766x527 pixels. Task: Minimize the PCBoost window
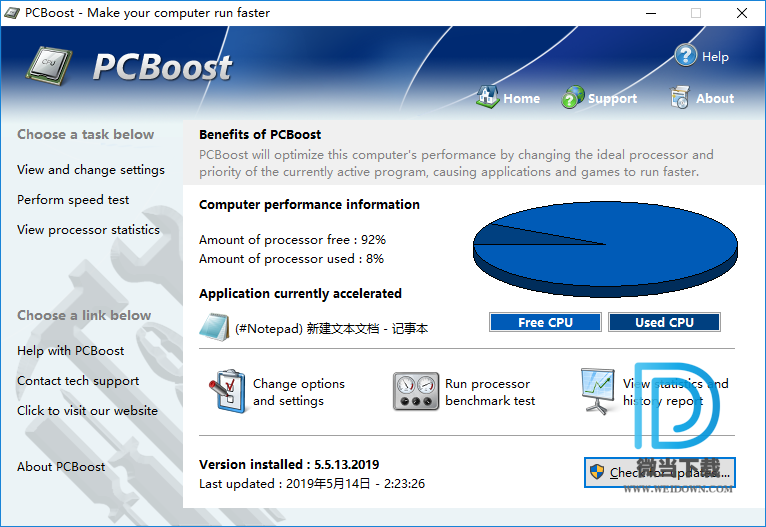[x=651, y=13]
